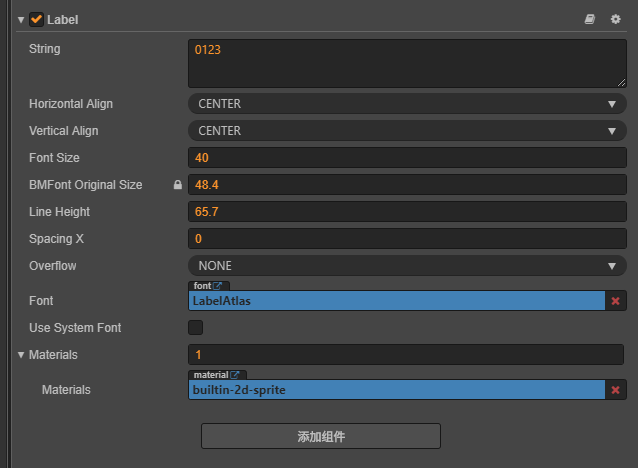Screen dimensions: 638x468
Task: Open the Horizontal Align dropdown
Action: (x=407, y=104)
